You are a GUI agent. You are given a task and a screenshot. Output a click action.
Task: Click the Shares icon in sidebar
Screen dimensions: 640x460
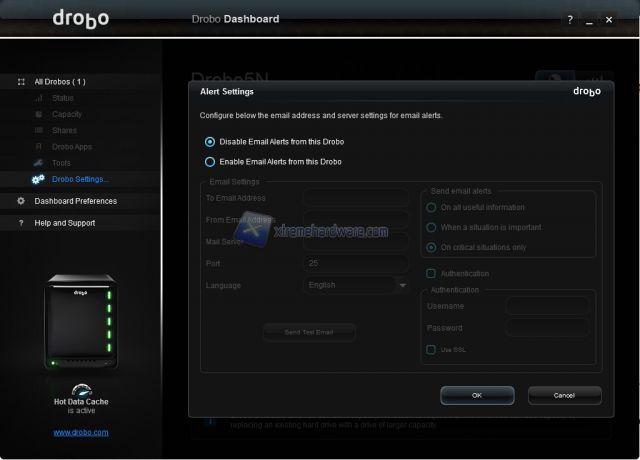(x=38, y=130)
